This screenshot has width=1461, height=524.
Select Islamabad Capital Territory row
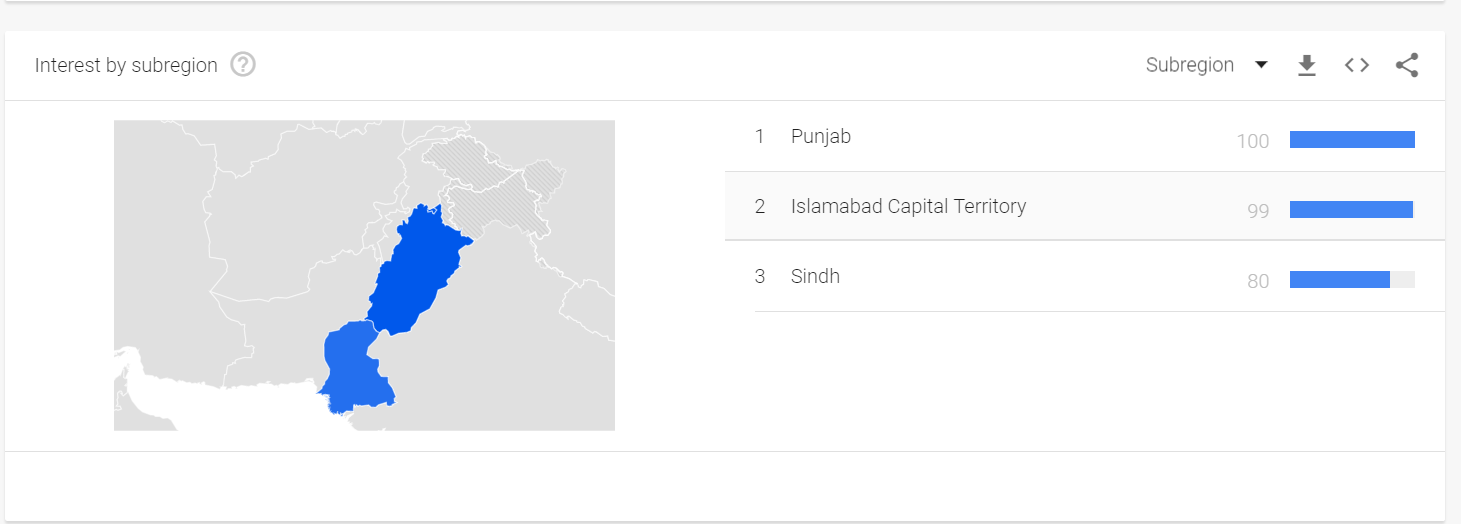pos(908,206)
